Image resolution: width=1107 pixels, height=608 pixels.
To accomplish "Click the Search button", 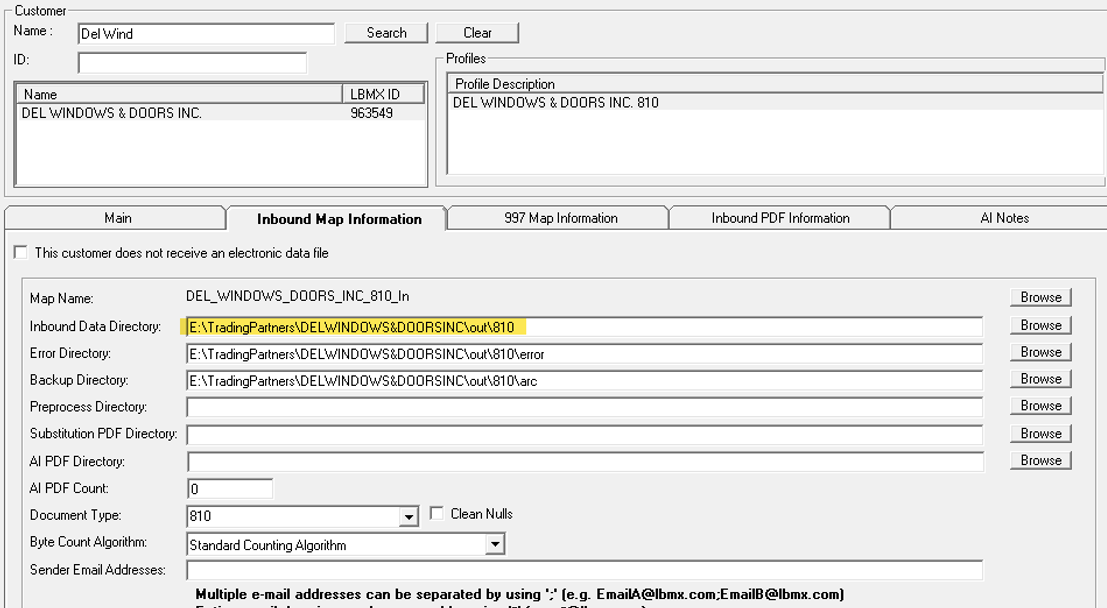I will [x=386, y=33].
